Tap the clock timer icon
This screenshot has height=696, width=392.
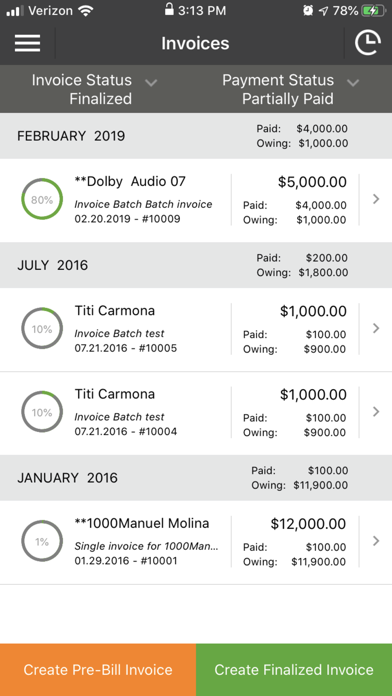368,43
